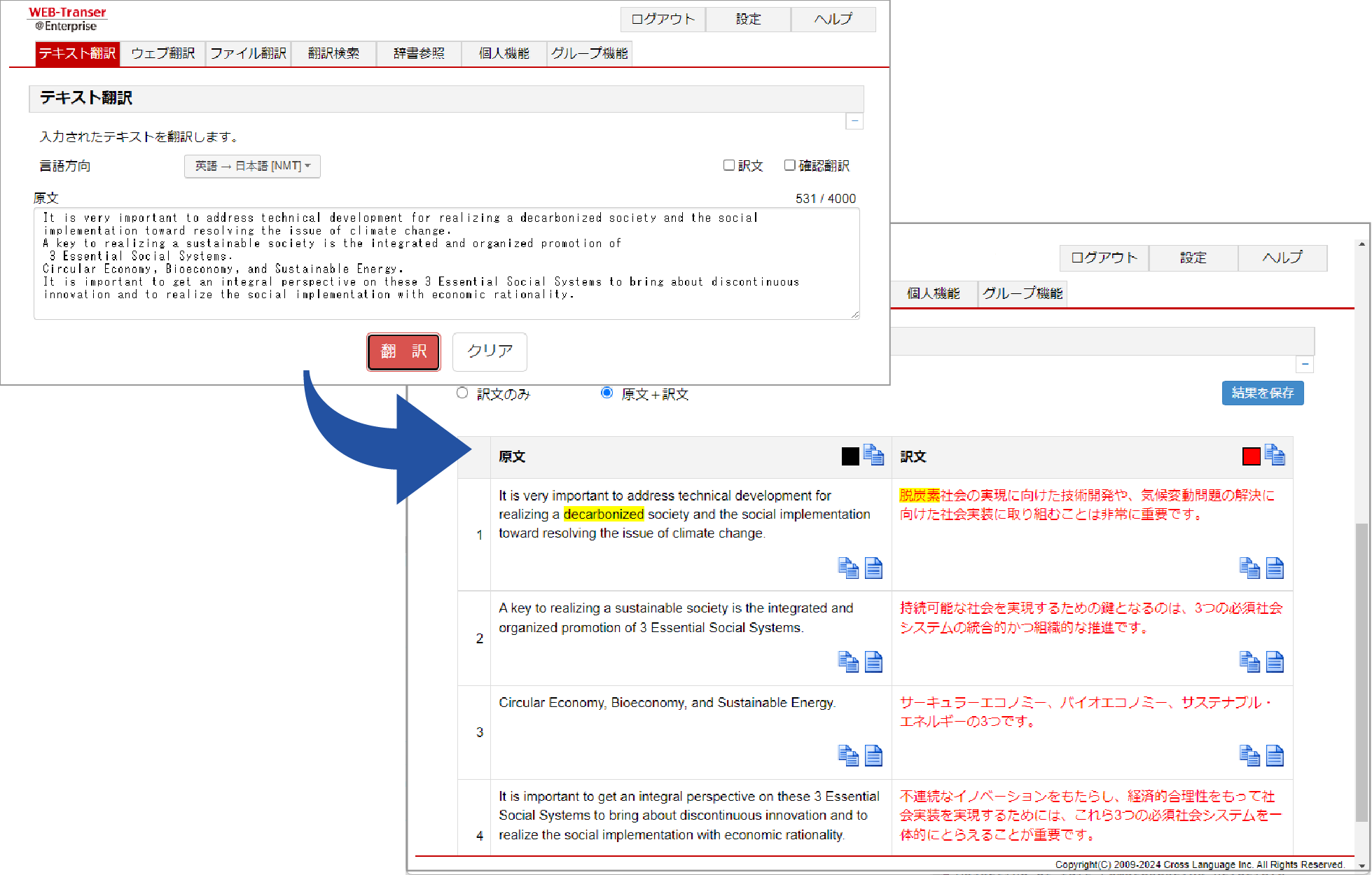The image size is (1372, 875).
Task: Copy translation text of row 2
Action: click(x=1249, y=661)
